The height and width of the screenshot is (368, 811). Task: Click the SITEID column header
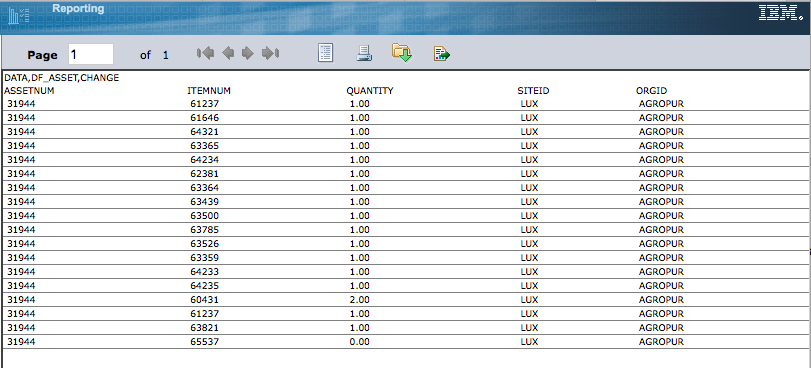[533, 91]
